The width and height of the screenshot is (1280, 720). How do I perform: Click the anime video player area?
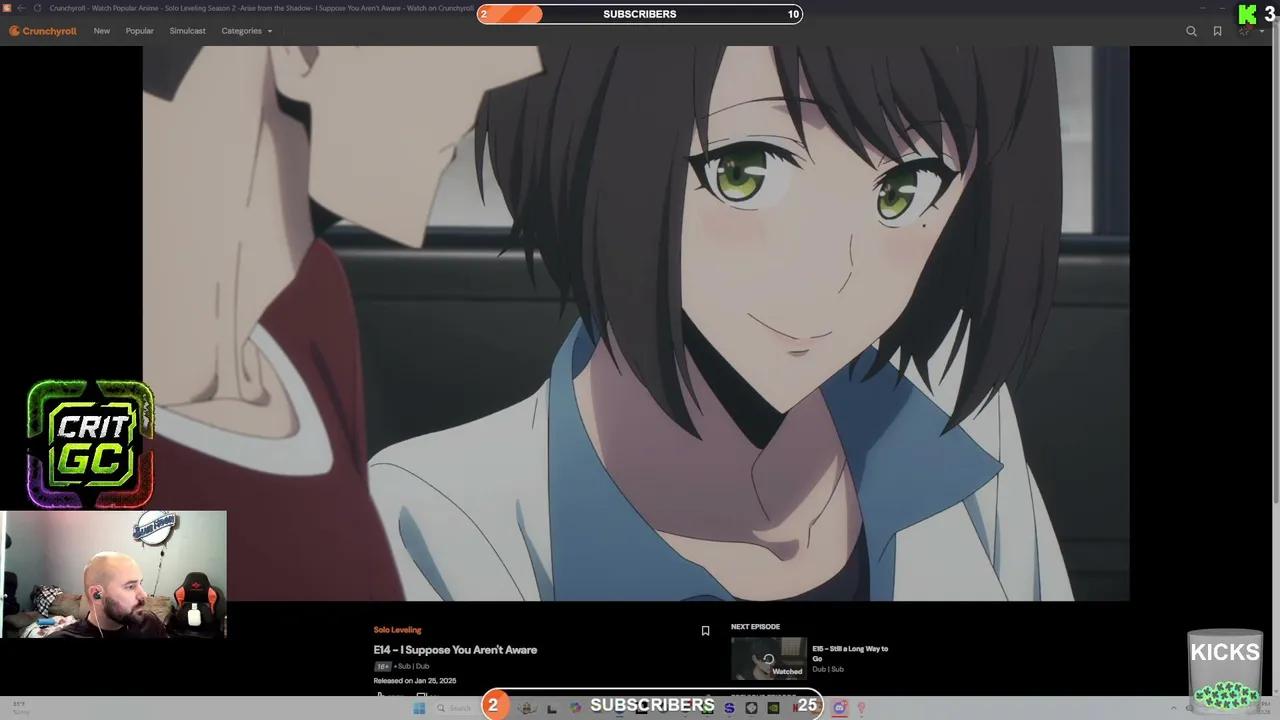(x=636, y=323)
